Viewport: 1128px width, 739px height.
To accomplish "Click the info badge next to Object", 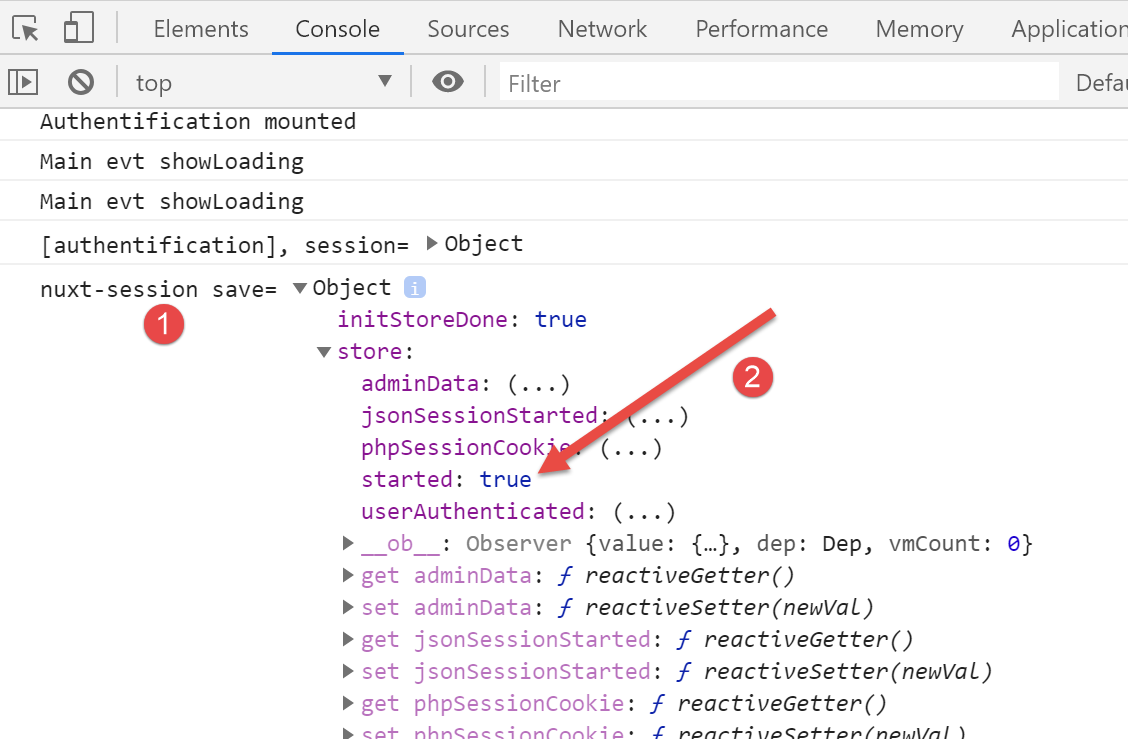I will (x=414, y=288).
